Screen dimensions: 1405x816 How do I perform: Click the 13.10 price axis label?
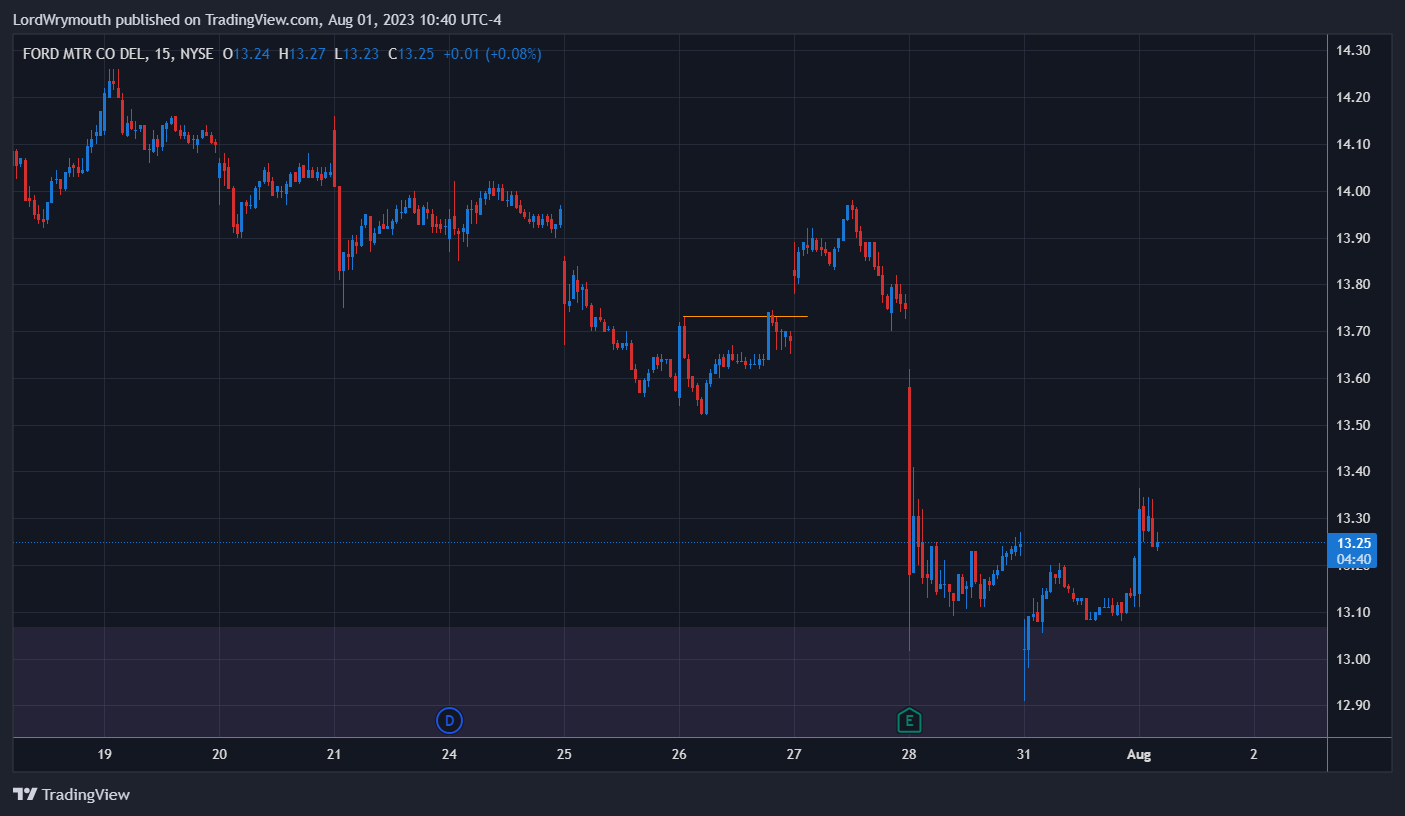[1354, 612]
